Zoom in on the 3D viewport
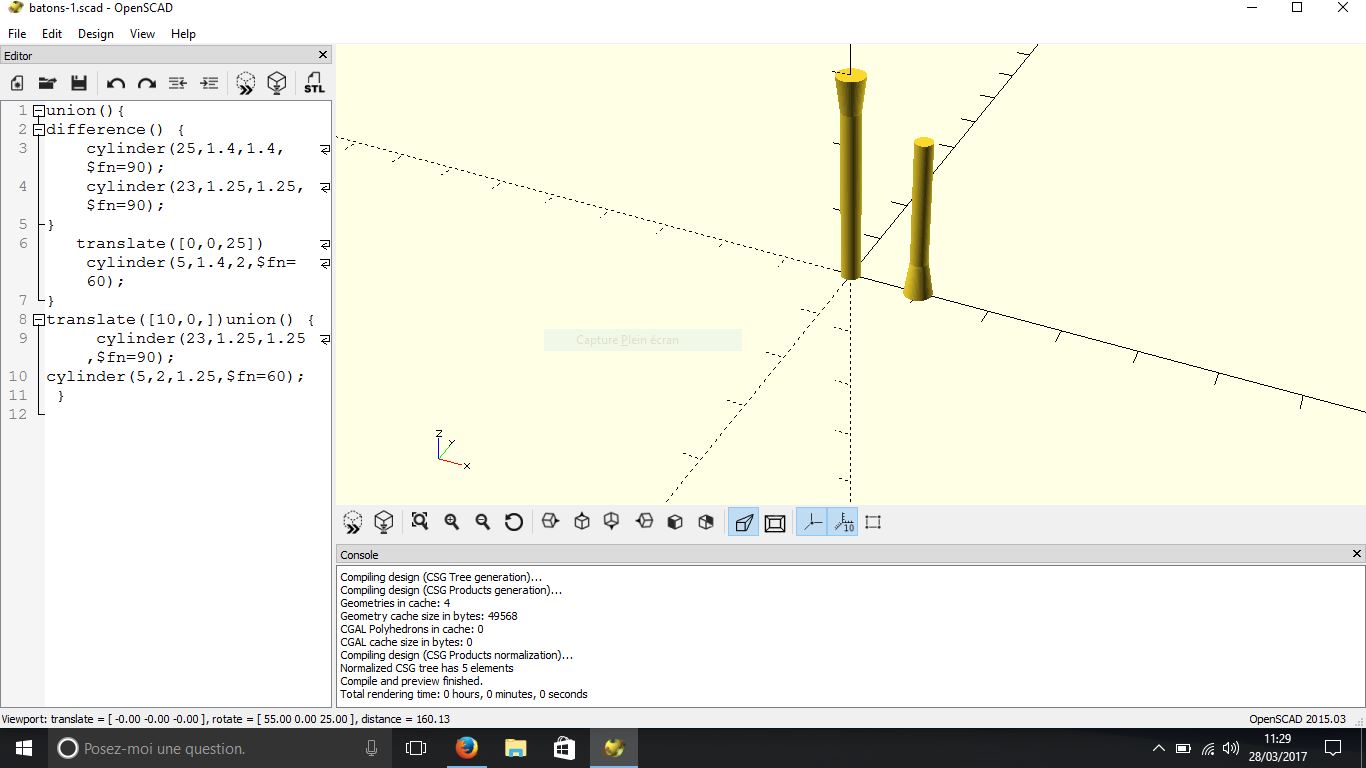The image size is (1366, 768). coord(451,522)
